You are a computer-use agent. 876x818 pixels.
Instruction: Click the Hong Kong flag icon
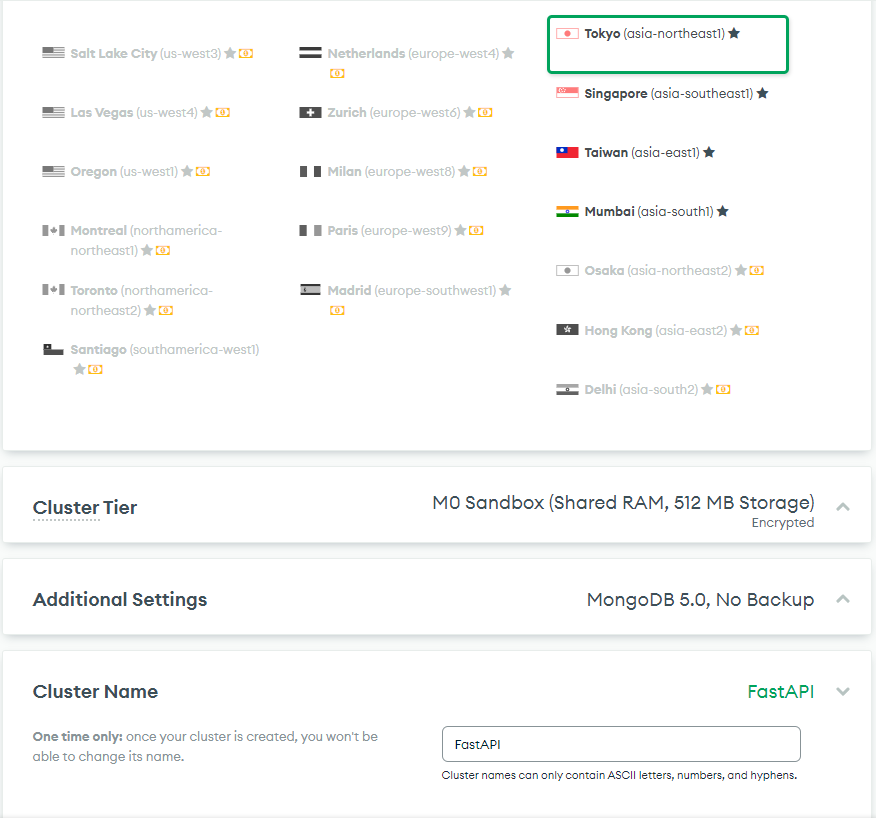pos(567,330)
